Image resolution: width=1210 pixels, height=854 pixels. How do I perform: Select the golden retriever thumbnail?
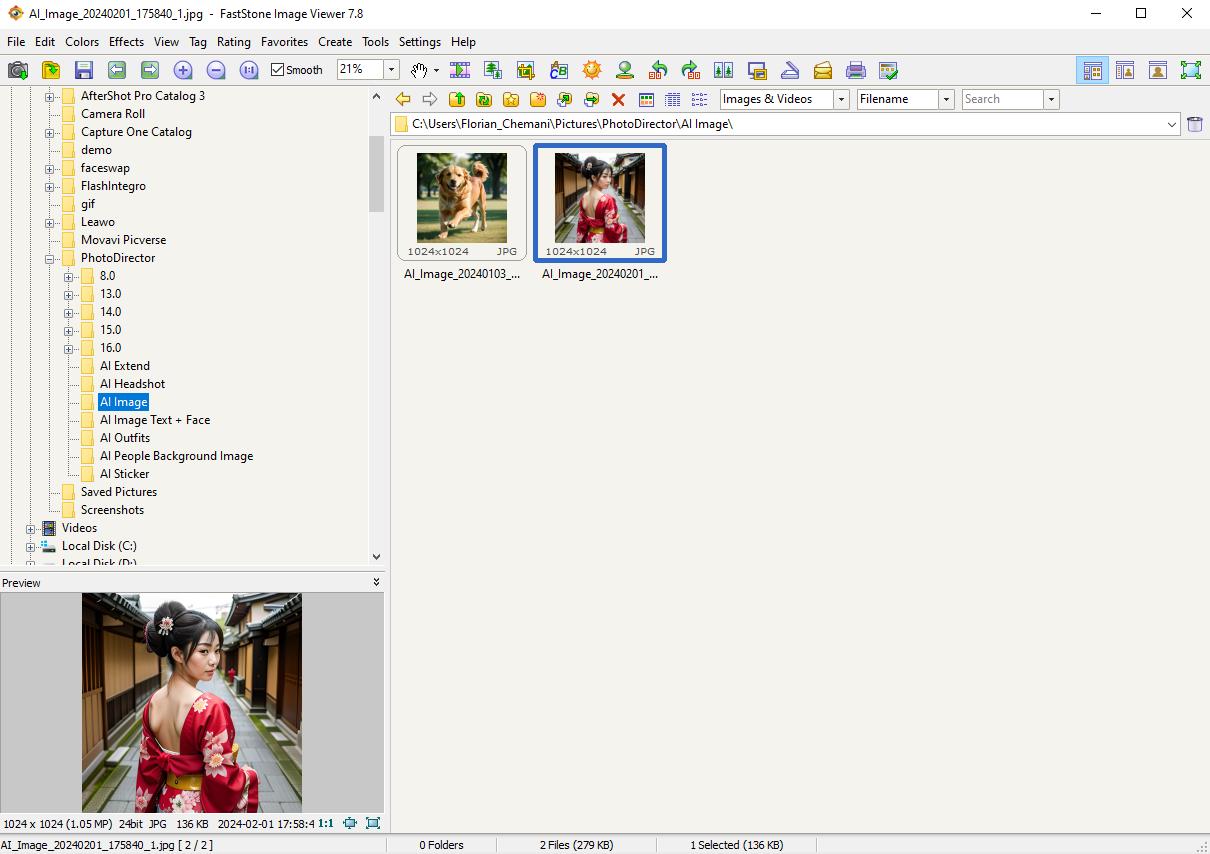tap(461, 196)
